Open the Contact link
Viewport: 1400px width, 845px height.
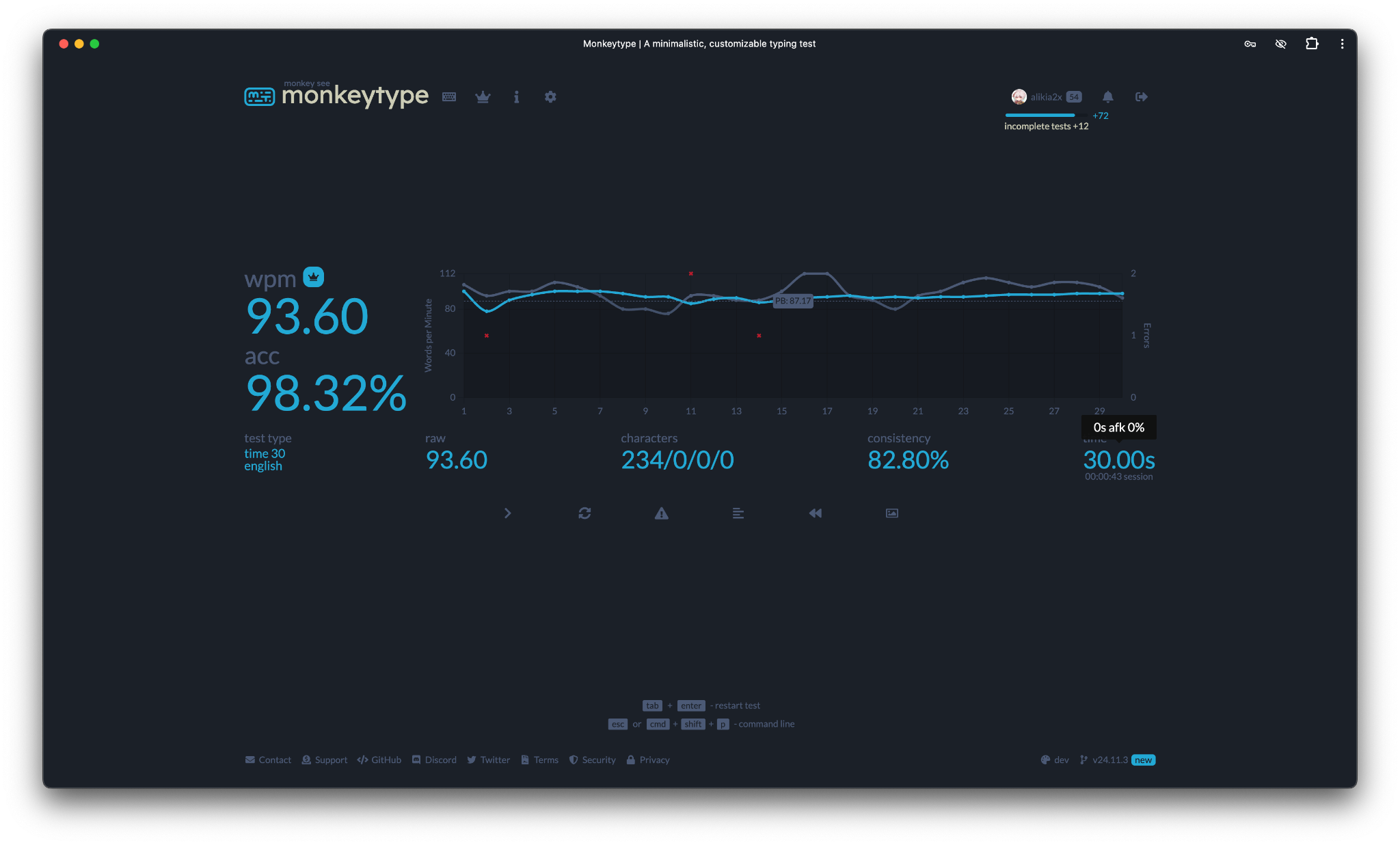(268, 760)
